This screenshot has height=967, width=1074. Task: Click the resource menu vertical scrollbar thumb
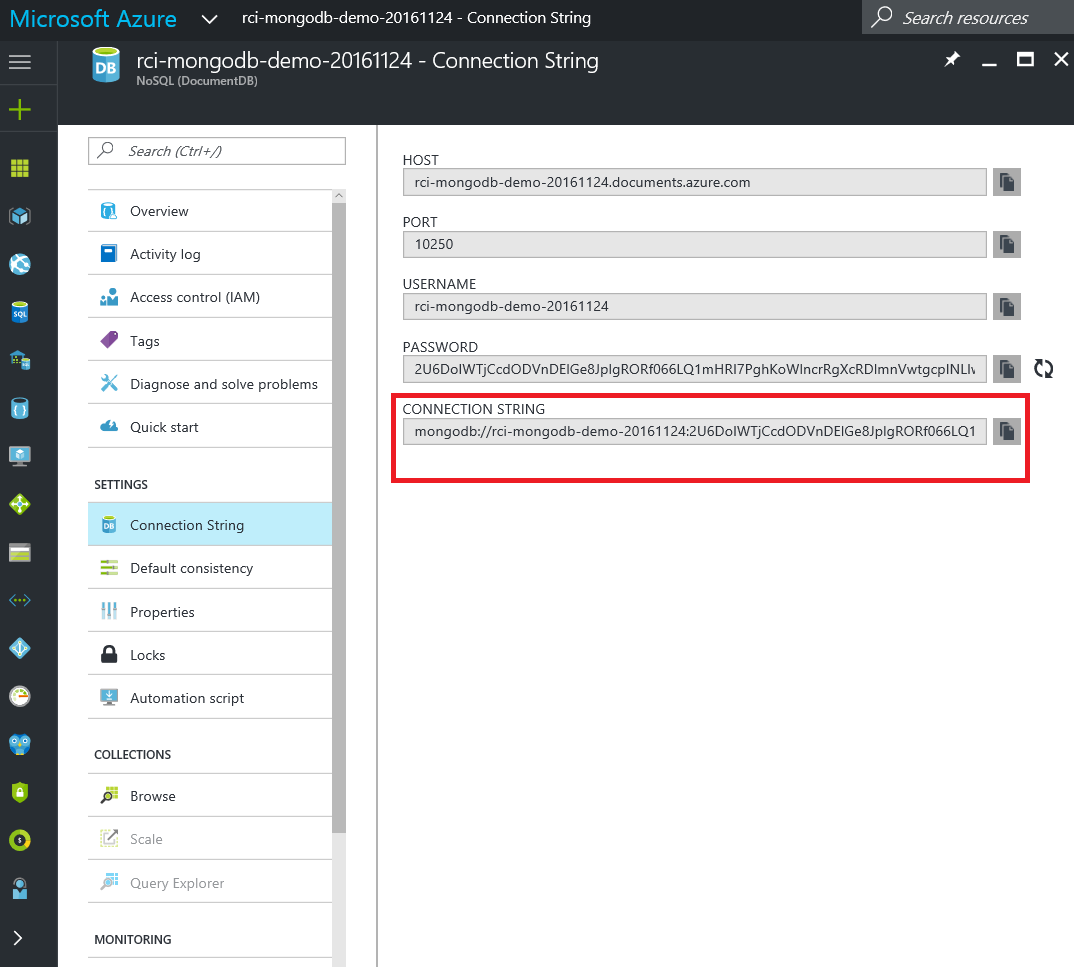pos(339,518)
